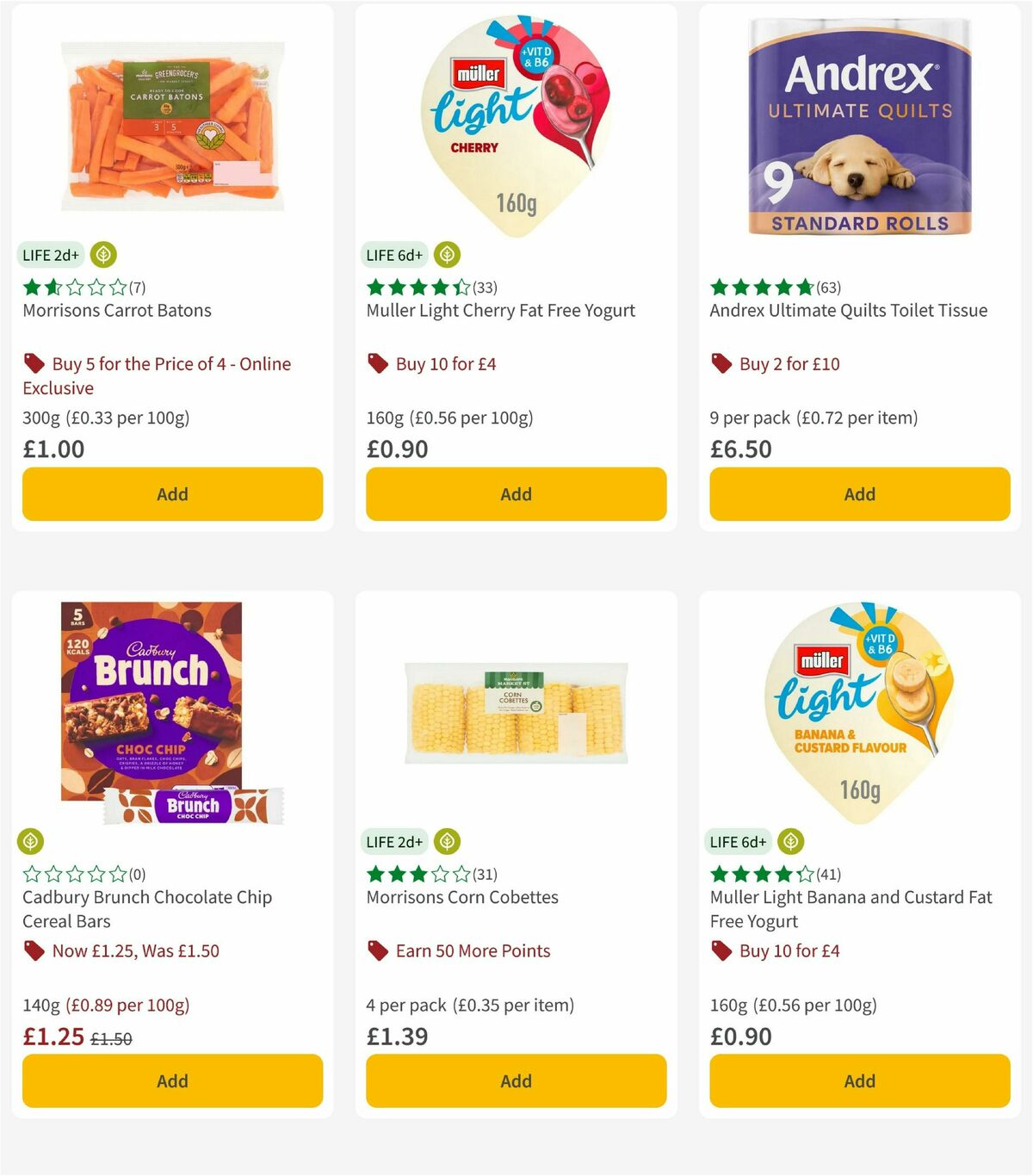The height and width of the screenshot is (1176, 1033).
Task: Open the Andrex Ultimate Quilts Toilet Tissue product page
Action: 848,310
